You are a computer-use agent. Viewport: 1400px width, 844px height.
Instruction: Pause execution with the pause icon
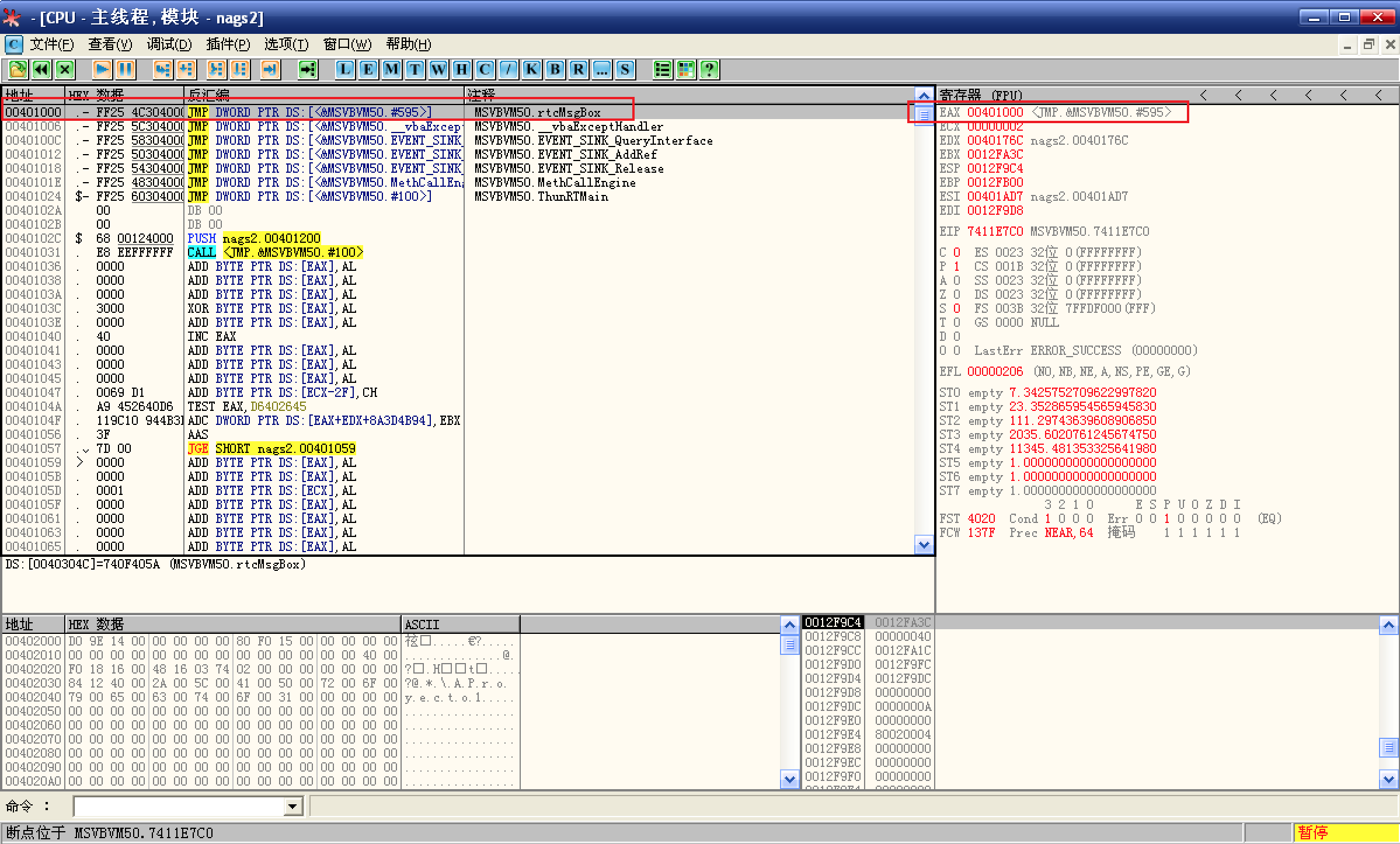pos(125,70)
